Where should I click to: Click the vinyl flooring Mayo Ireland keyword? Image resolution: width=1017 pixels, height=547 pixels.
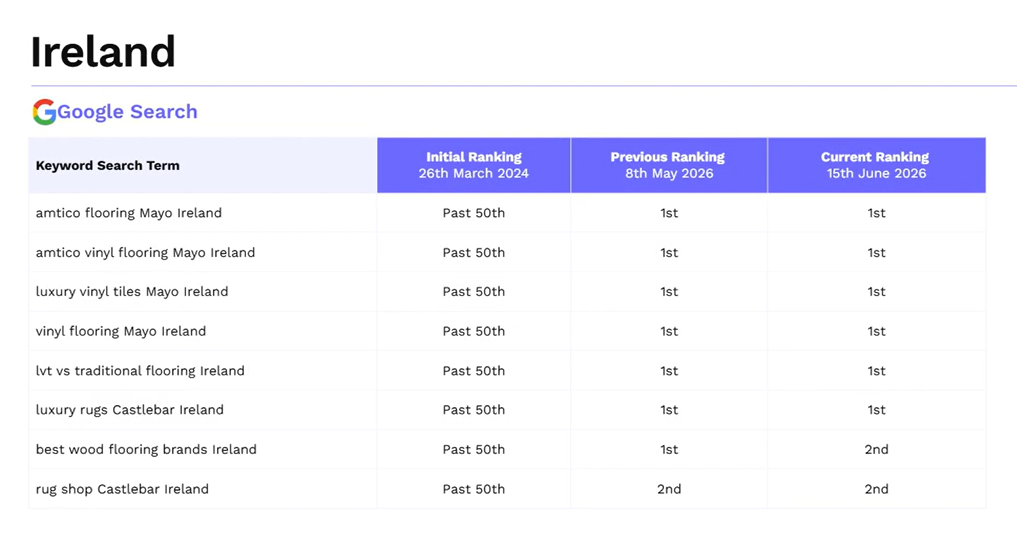(x=121, y=331)
